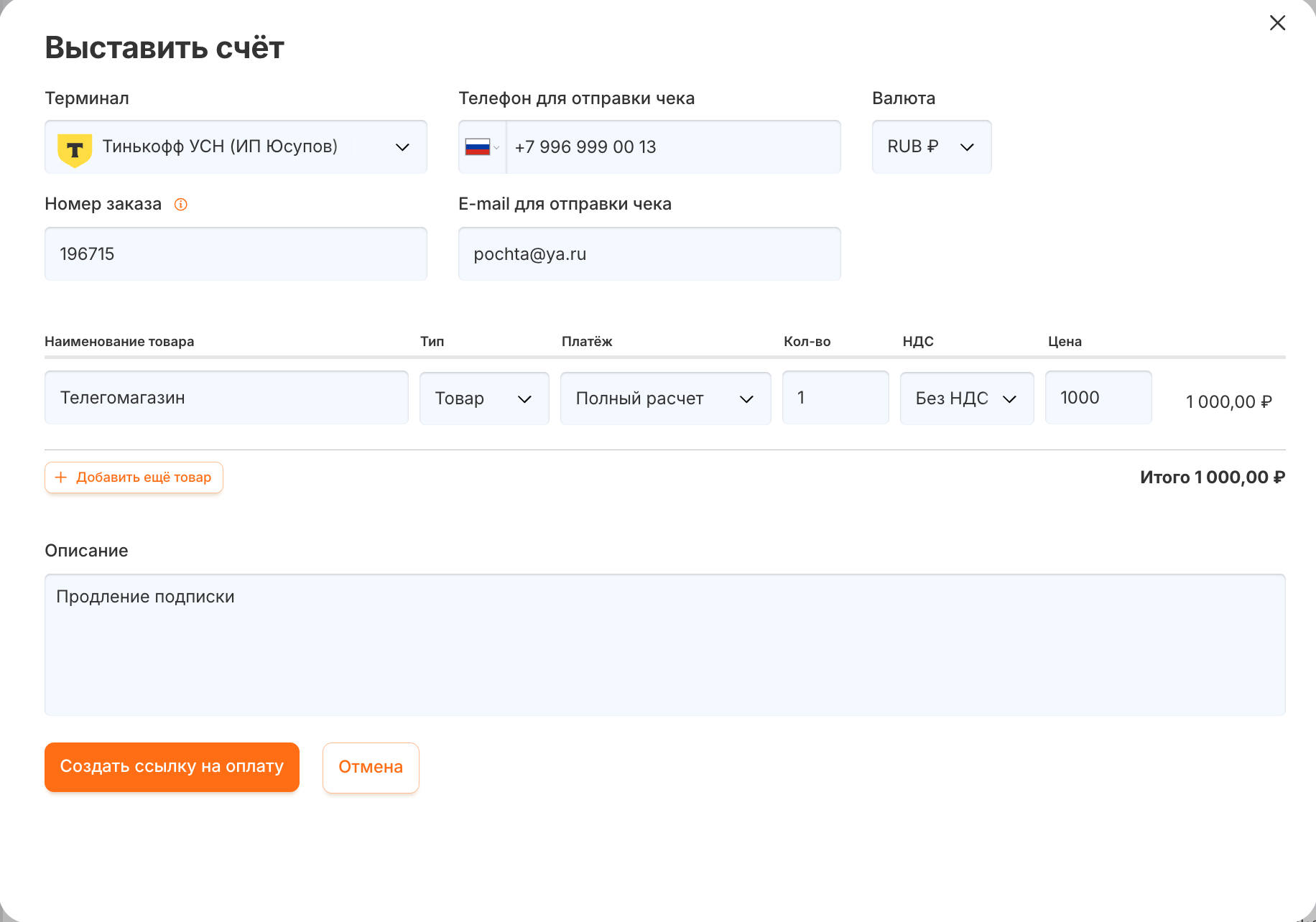The image size is (1316, 922).
Task: Click the Кол-во column header
Action: point(807,342)
